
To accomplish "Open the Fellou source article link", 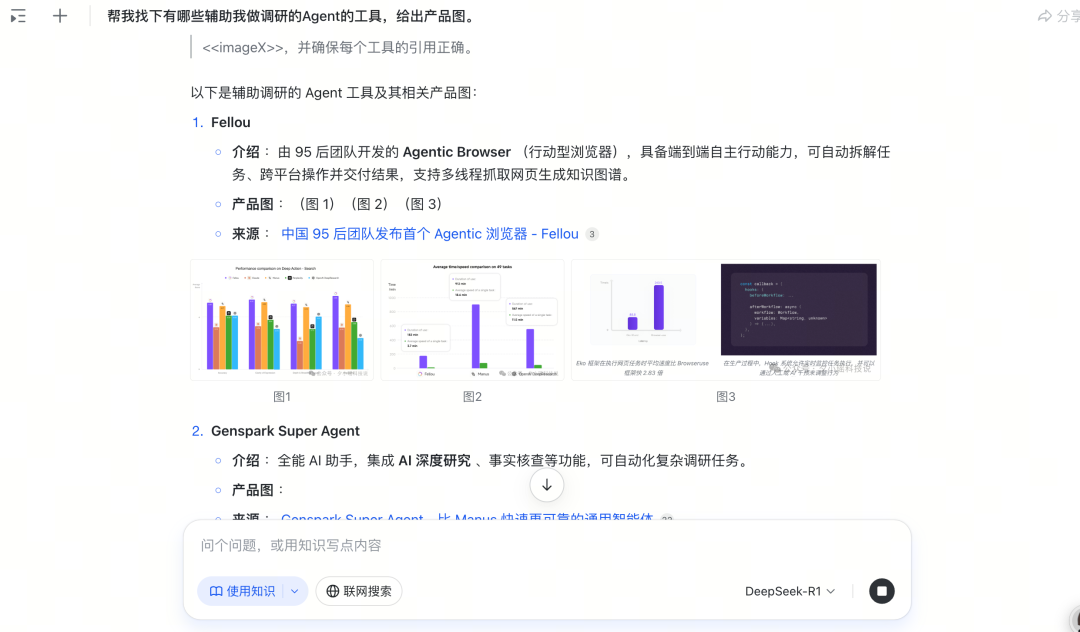I will click(x=430, y=233).
